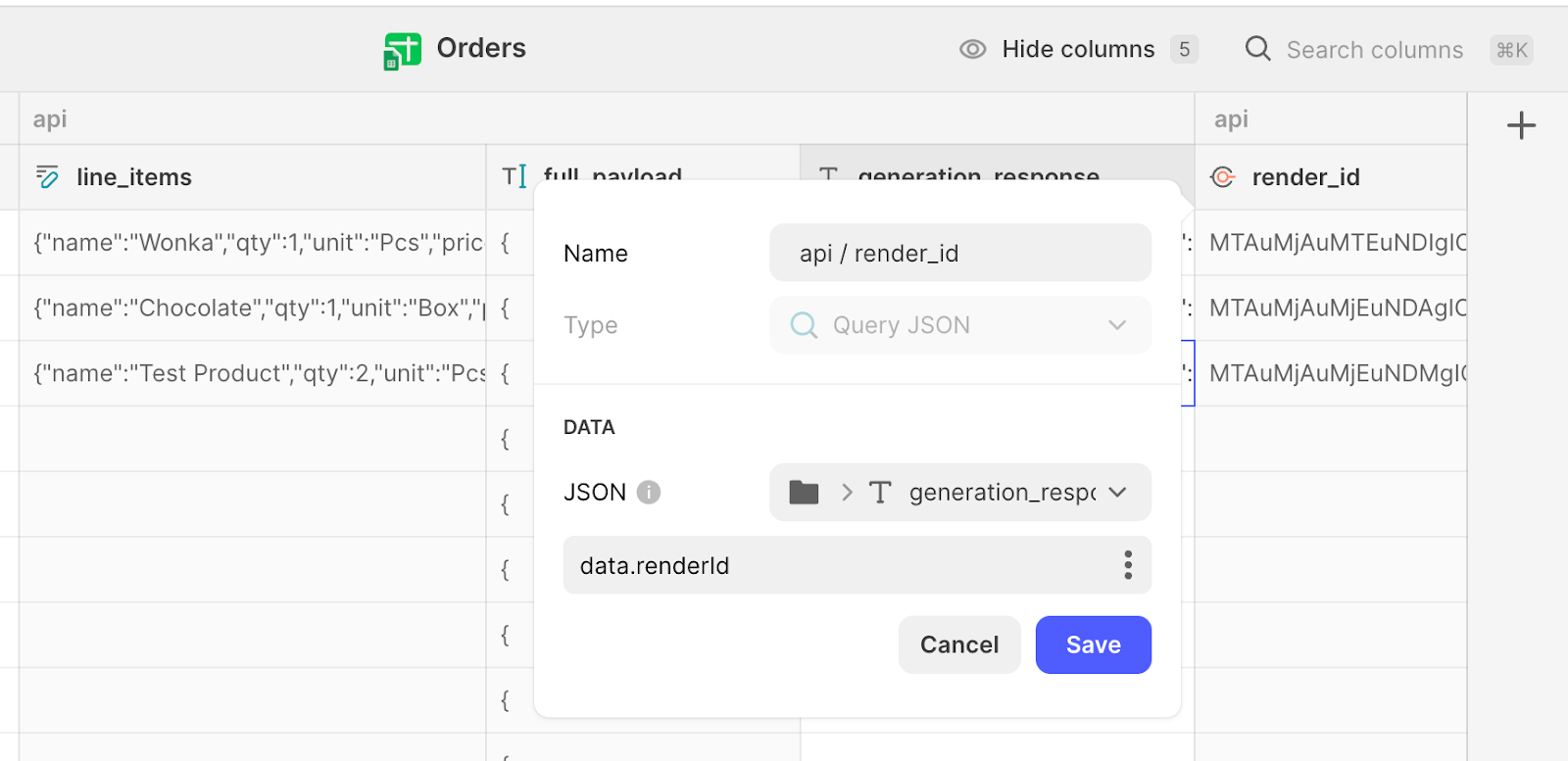Open the three-dot menu for data.renderId
The image size is (1568, 761).
point(1128,565)
